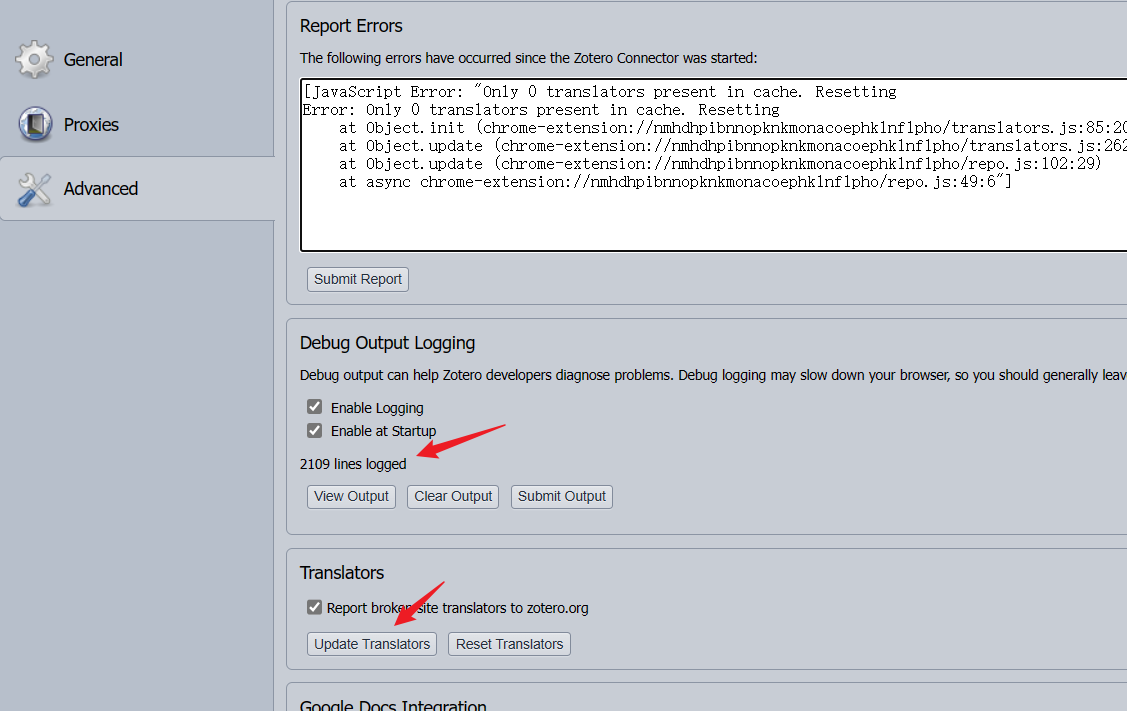Click the Report Errors heading
Viewport: 1127px width, 711px height.
coord(351,26)
